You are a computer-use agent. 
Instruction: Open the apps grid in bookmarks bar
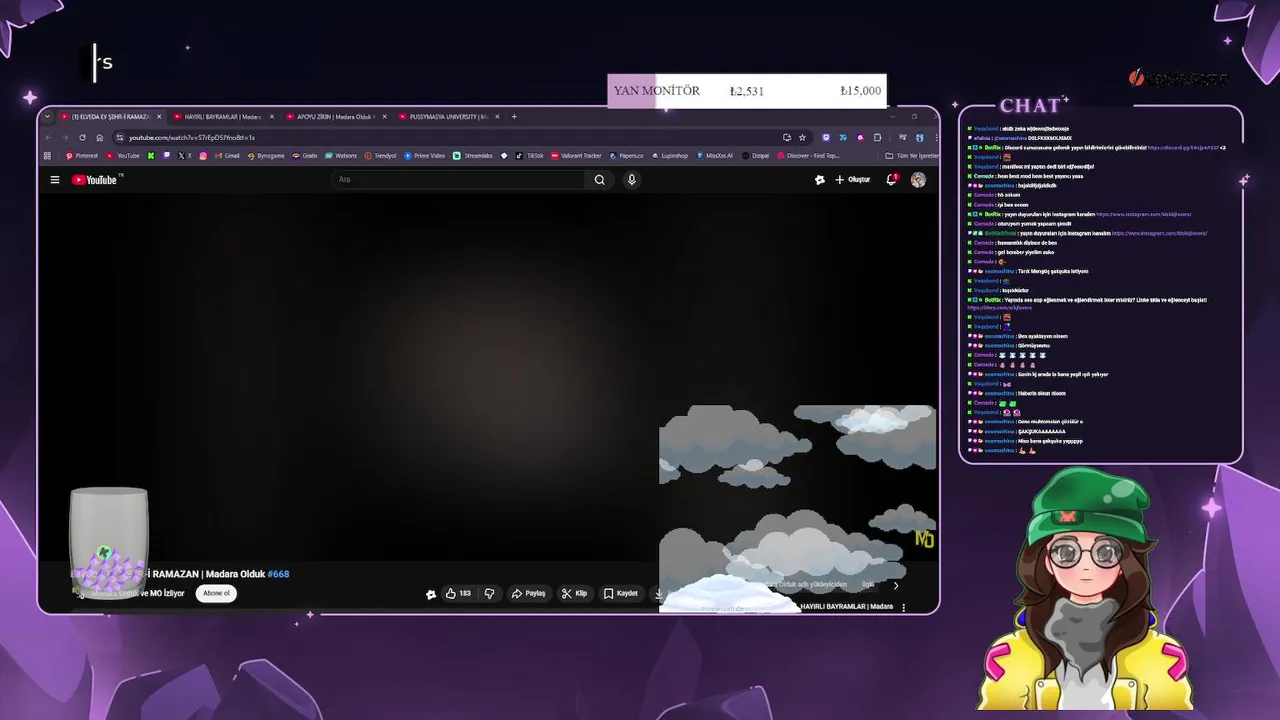point(47,155)
